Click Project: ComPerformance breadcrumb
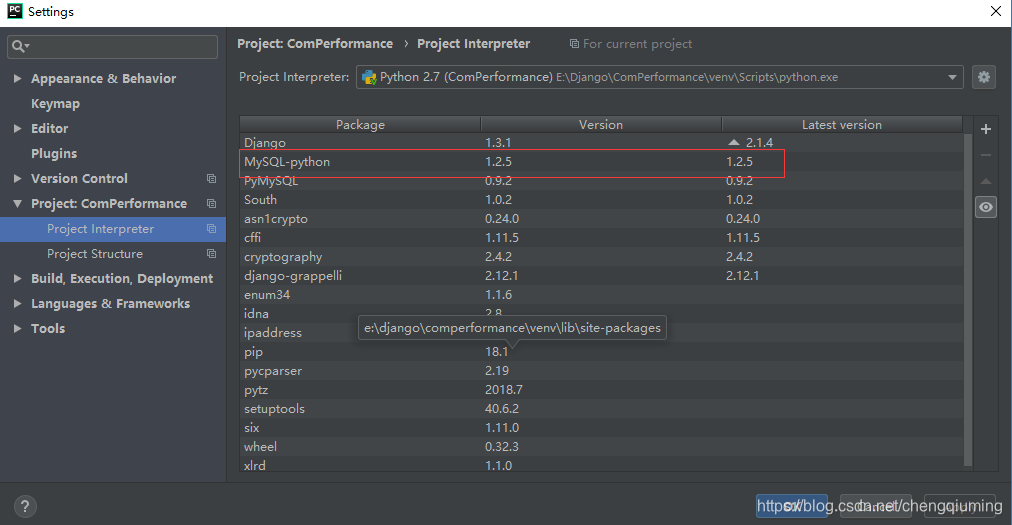The width and height of the screenshot is (1012, 525). pyautogui.click(x=315, y=44)
